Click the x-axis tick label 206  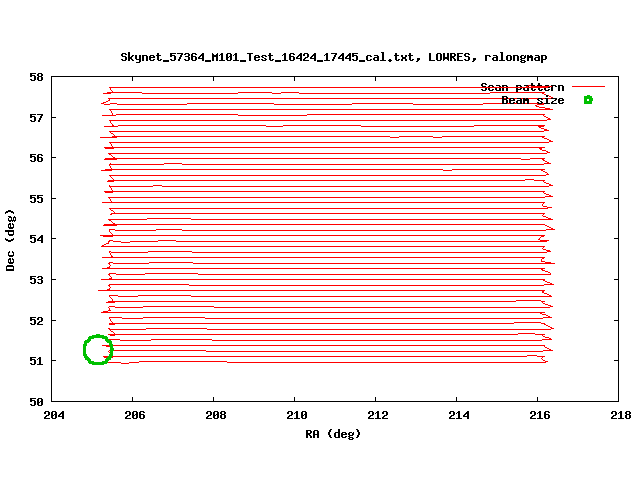click(x=135, y=415)
